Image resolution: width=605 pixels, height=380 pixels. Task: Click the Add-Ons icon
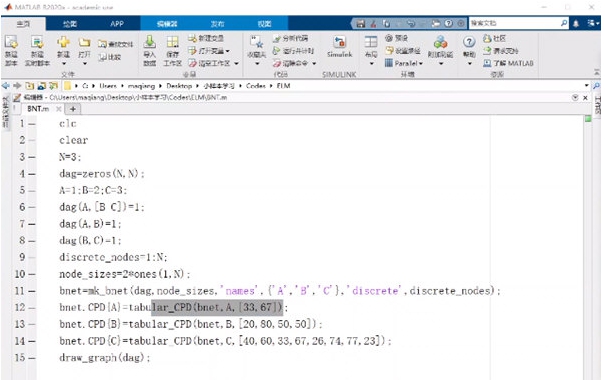point(440,42)
